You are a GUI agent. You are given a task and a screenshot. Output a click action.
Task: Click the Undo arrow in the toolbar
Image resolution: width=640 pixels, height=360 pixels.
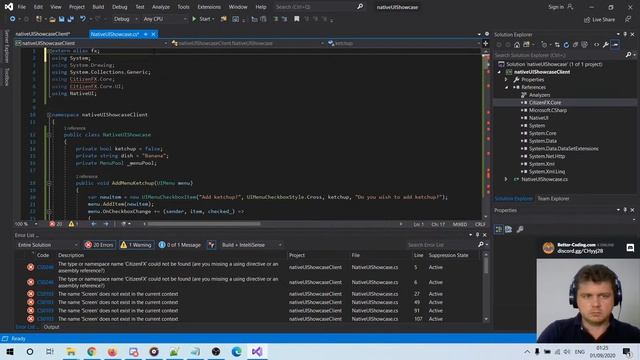coord(83,19)
